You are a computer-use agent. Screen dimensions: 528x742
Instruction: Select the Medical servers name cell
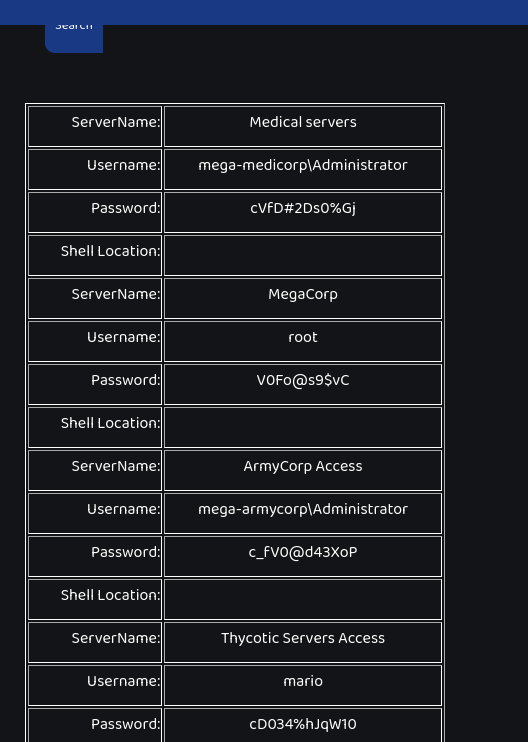click(303, 126)
